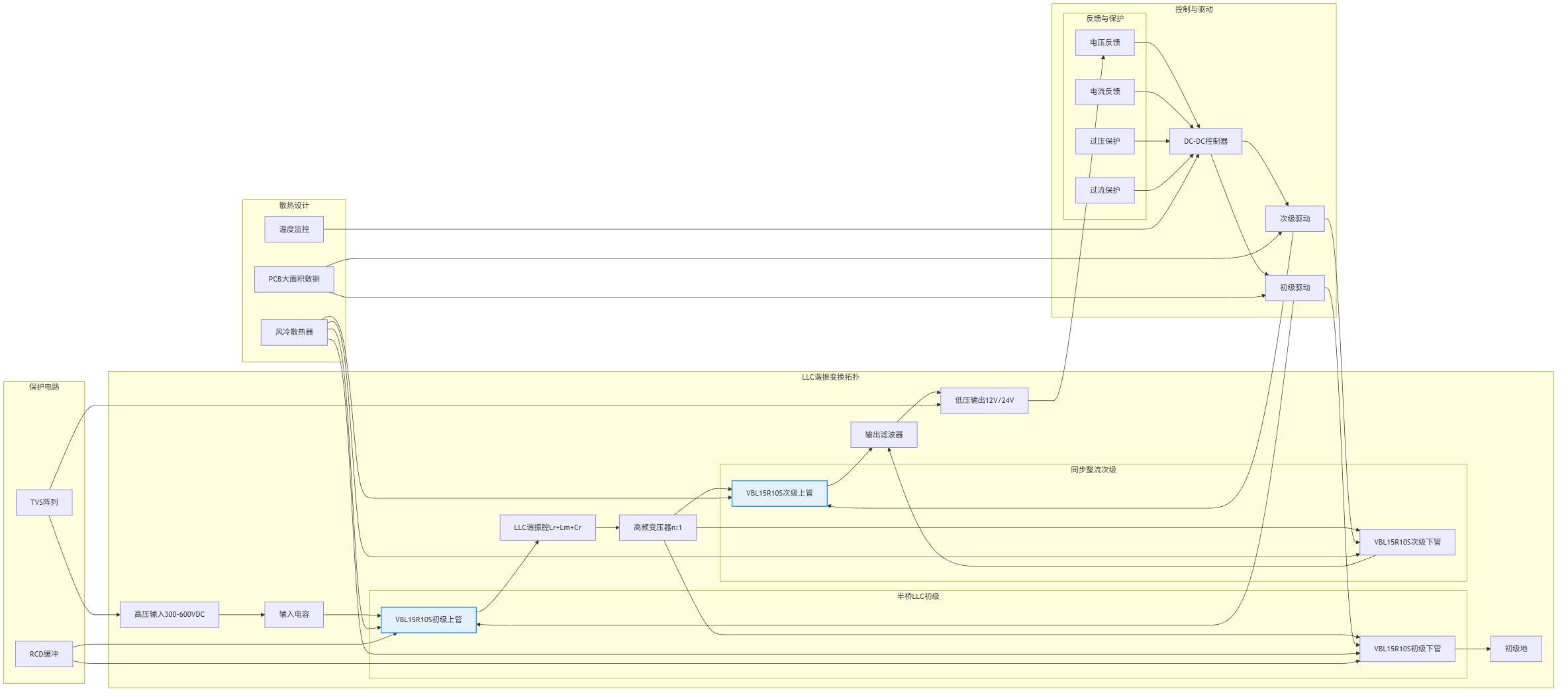Select the 温度监控 node
The height and width of the screenshot is (697, 1568).
click(x=294, y=229)
